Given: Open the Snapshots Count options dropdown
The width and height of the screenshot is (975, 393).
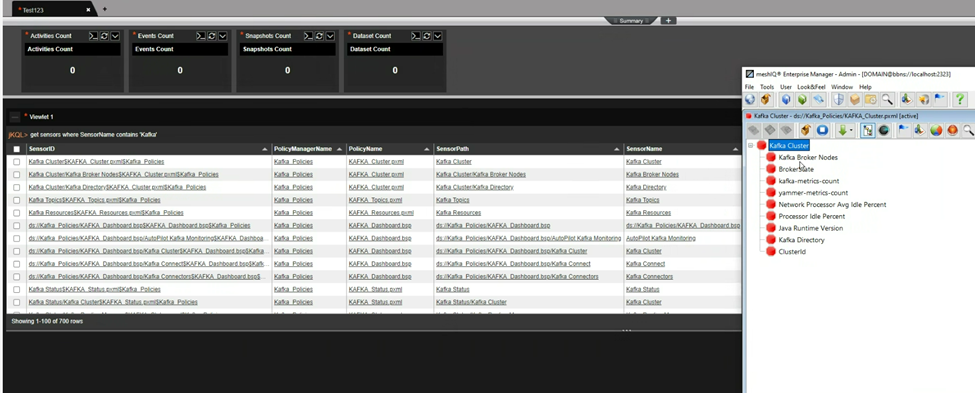Looking at the screenshot, I should (x=330, y=36).
